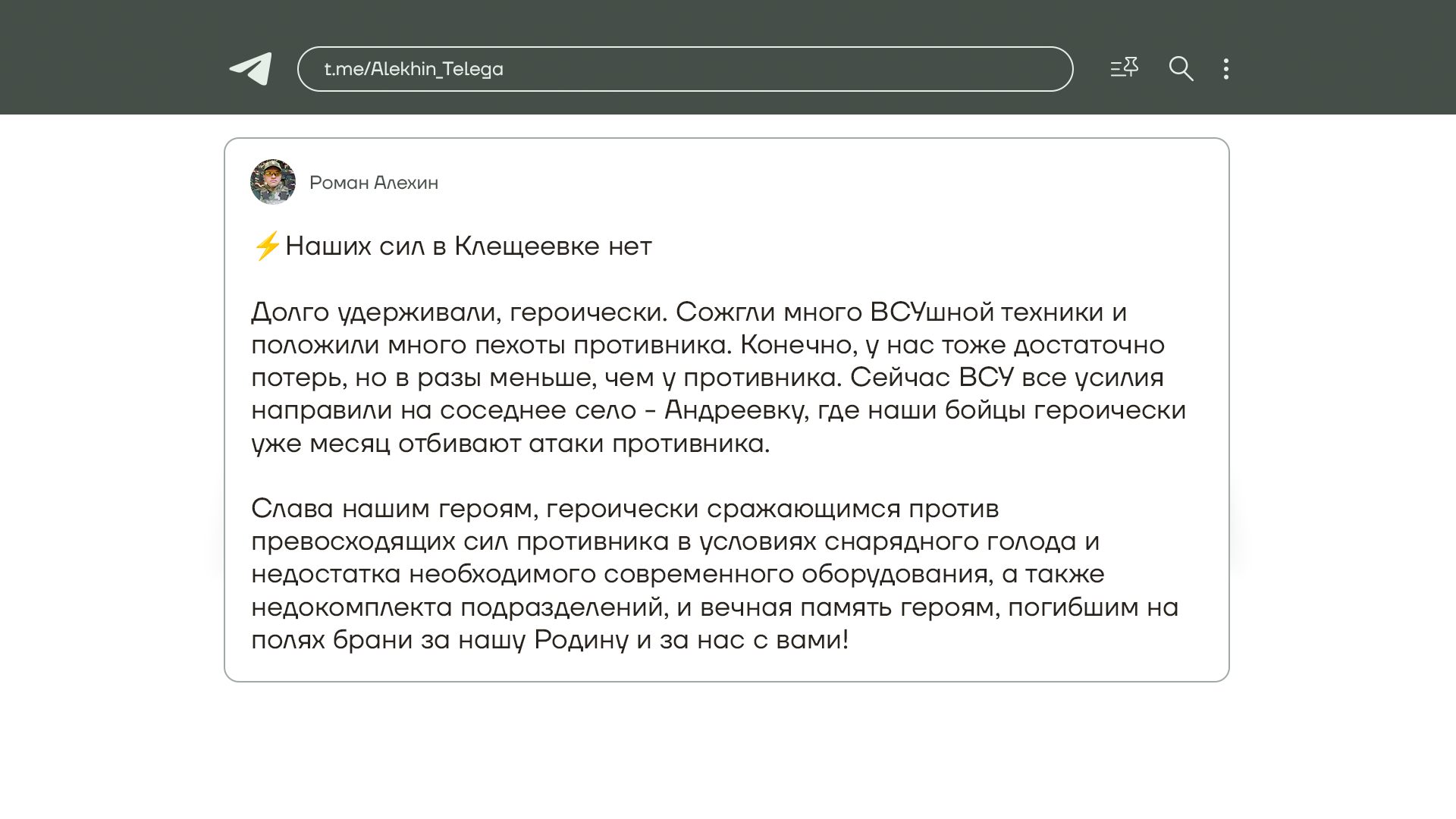The height and width of the screenshot is (819, 1456).
Task: Click the Telegram paper plane logo
Action: point(251,69)
